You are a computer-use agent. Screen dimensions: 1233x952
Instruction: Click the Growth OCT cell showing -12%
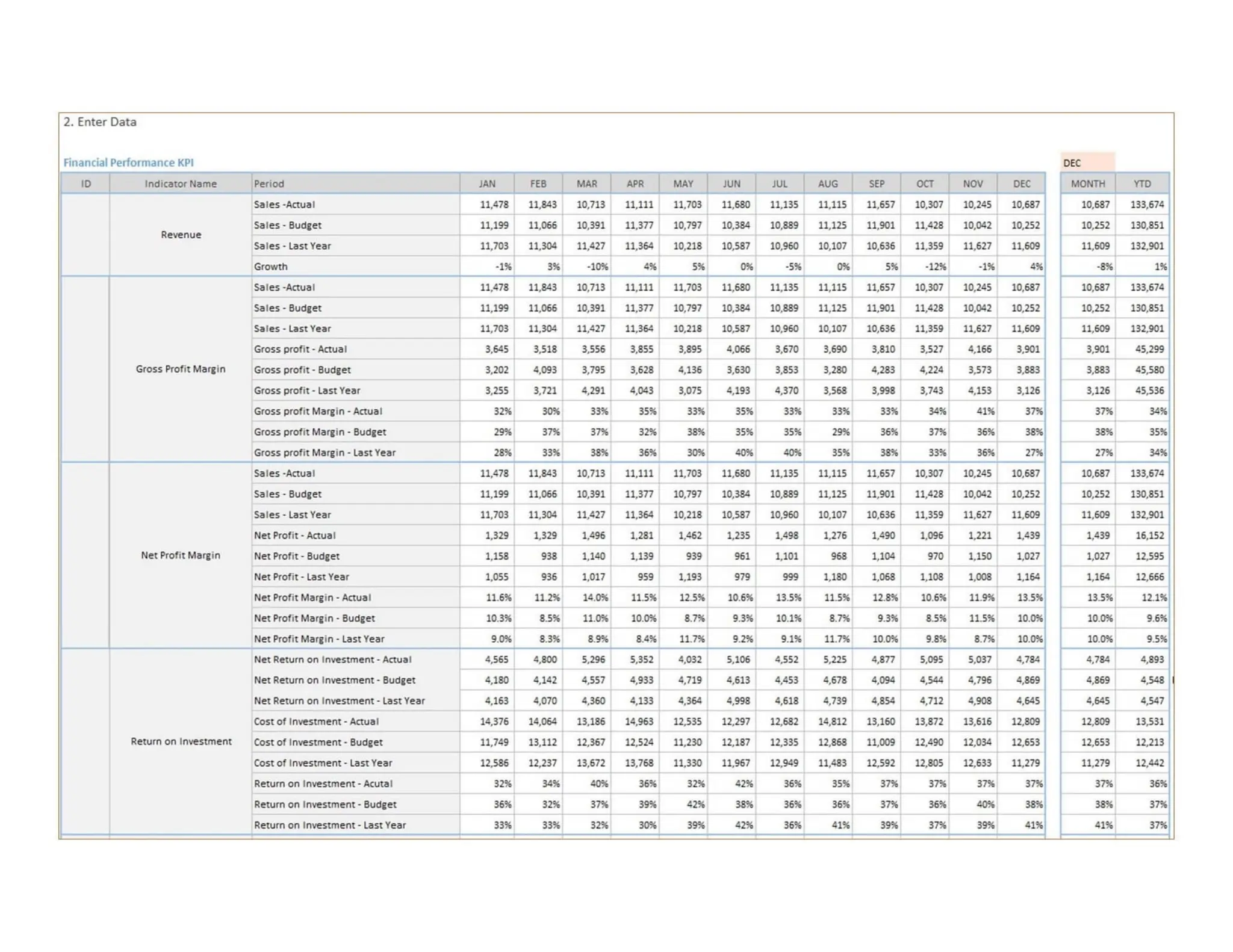(925, 267)
